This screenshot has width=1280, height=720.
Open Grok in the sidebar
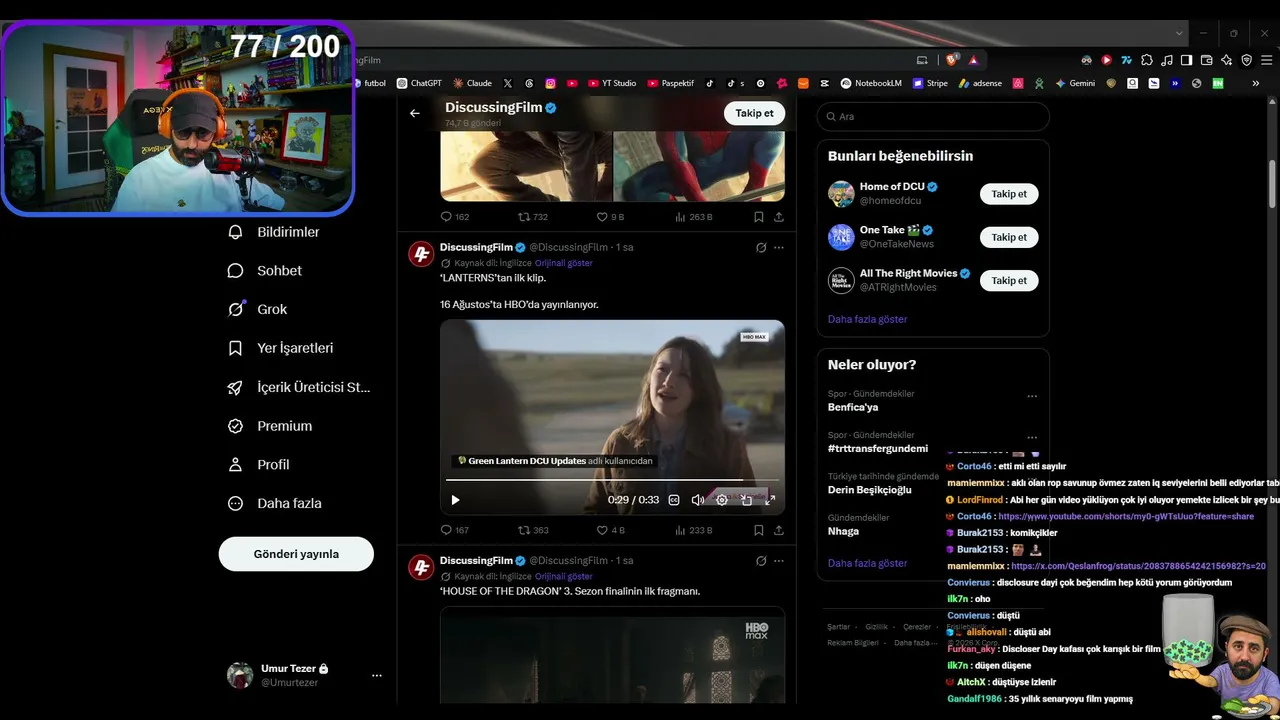coord(258,310)
